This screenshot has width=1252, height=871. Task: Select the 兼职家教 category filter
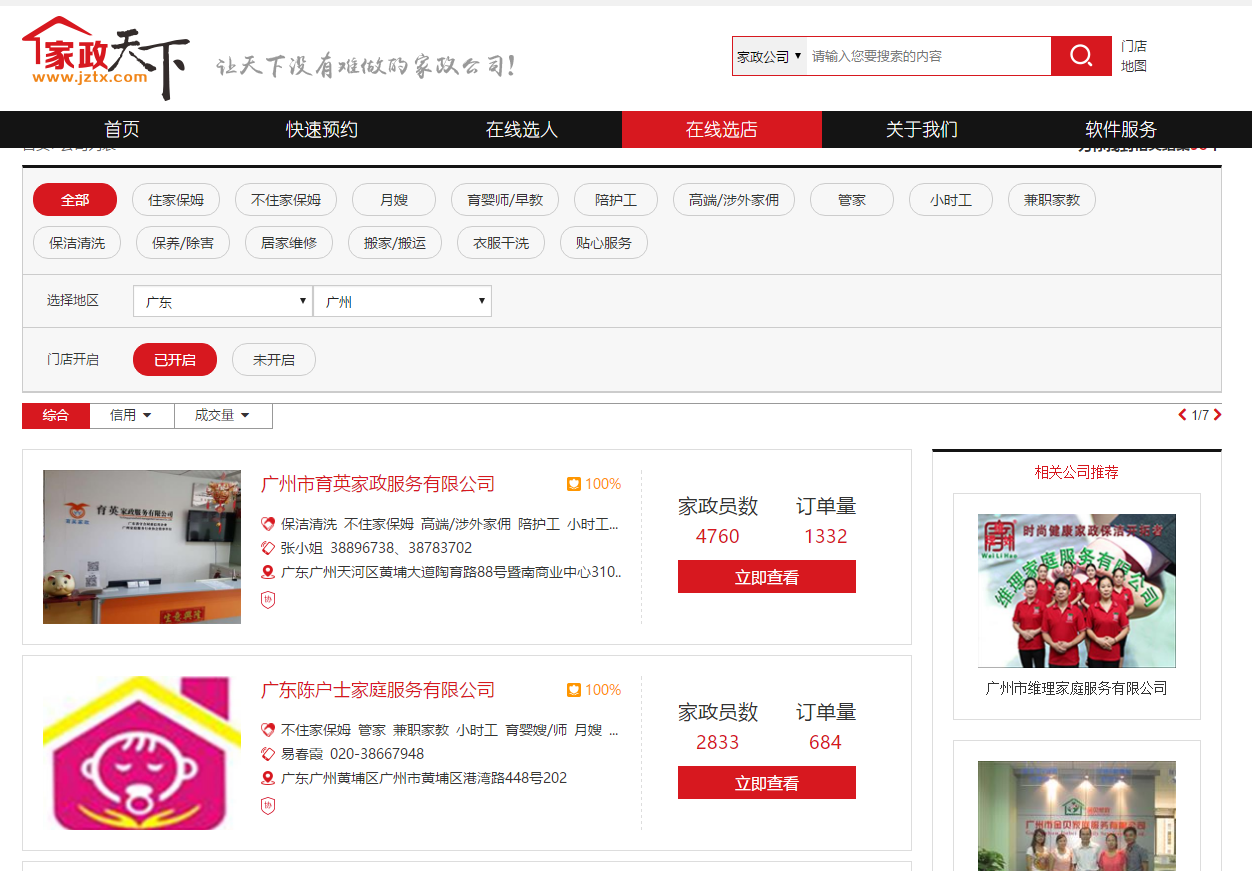pyautogui.click(x=1052, y=200)
